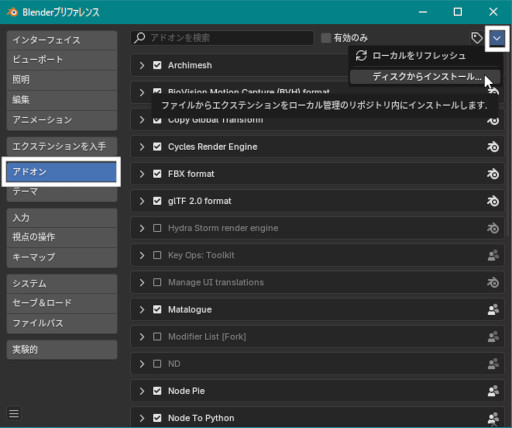Expand the Copy Global Transform row

pyautogui.click(x=142, y=120)
